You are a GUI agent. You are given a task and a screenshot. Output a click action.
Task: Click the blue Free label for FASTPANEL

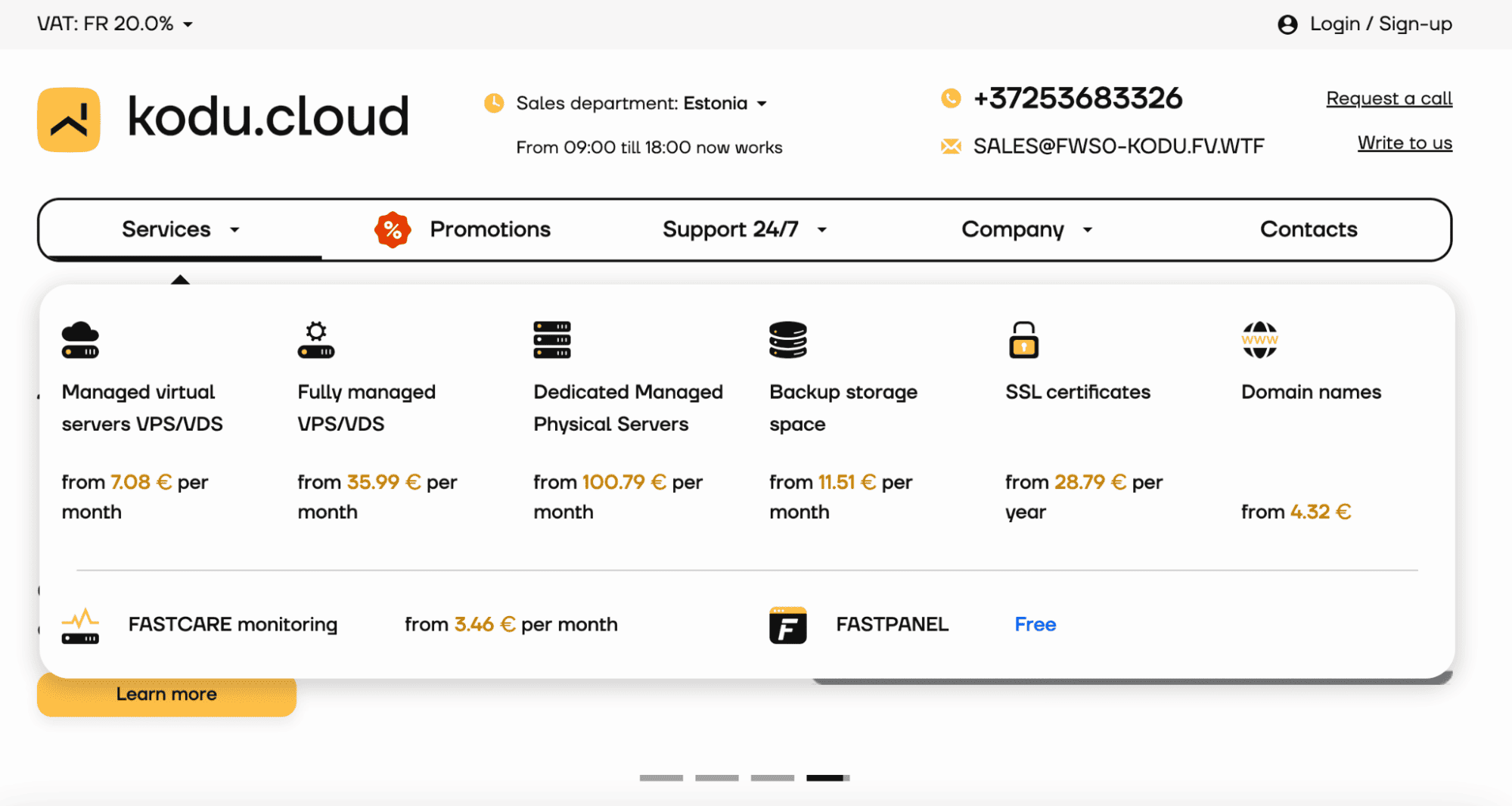[1035, 624]
